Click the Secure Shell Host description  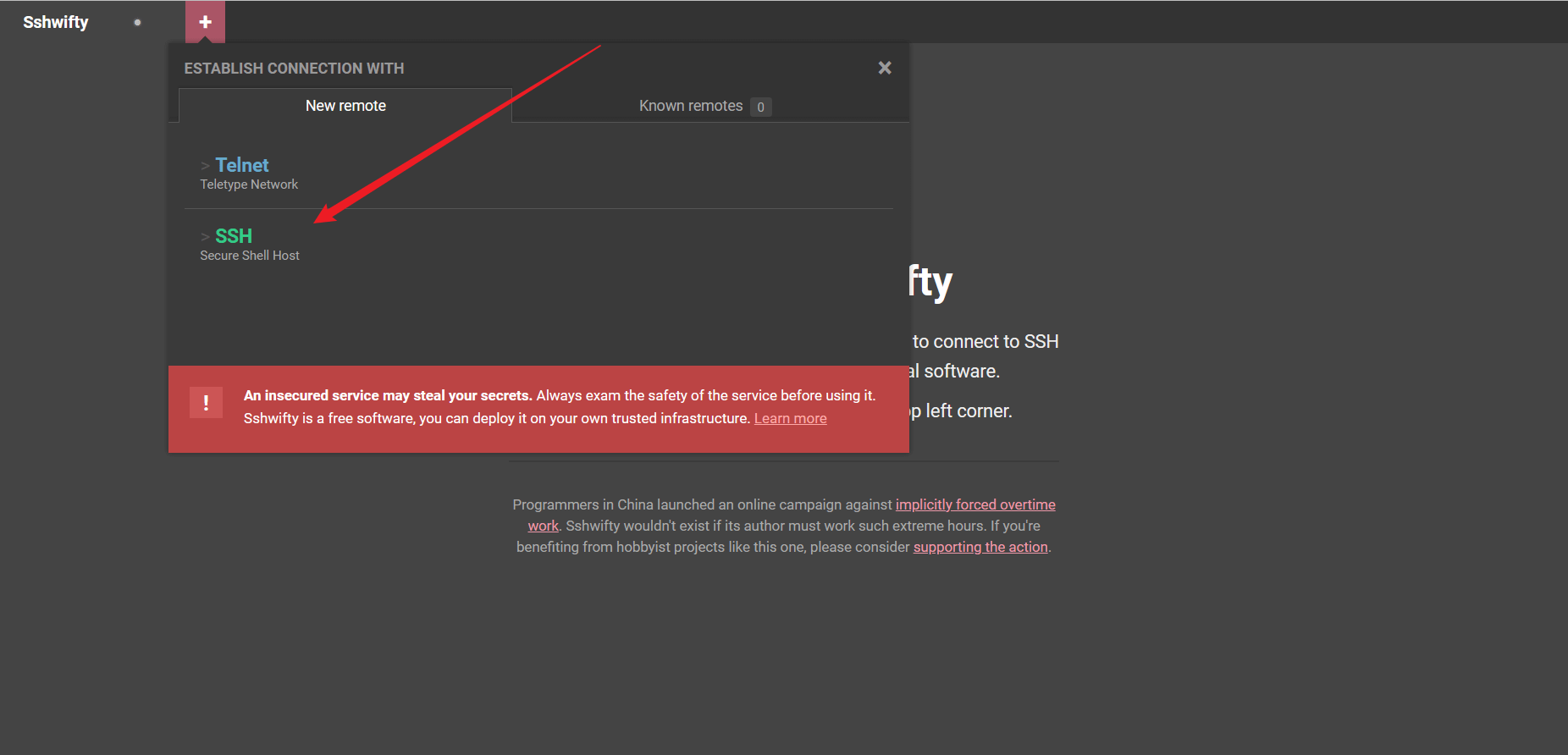[x=250, y=256]
